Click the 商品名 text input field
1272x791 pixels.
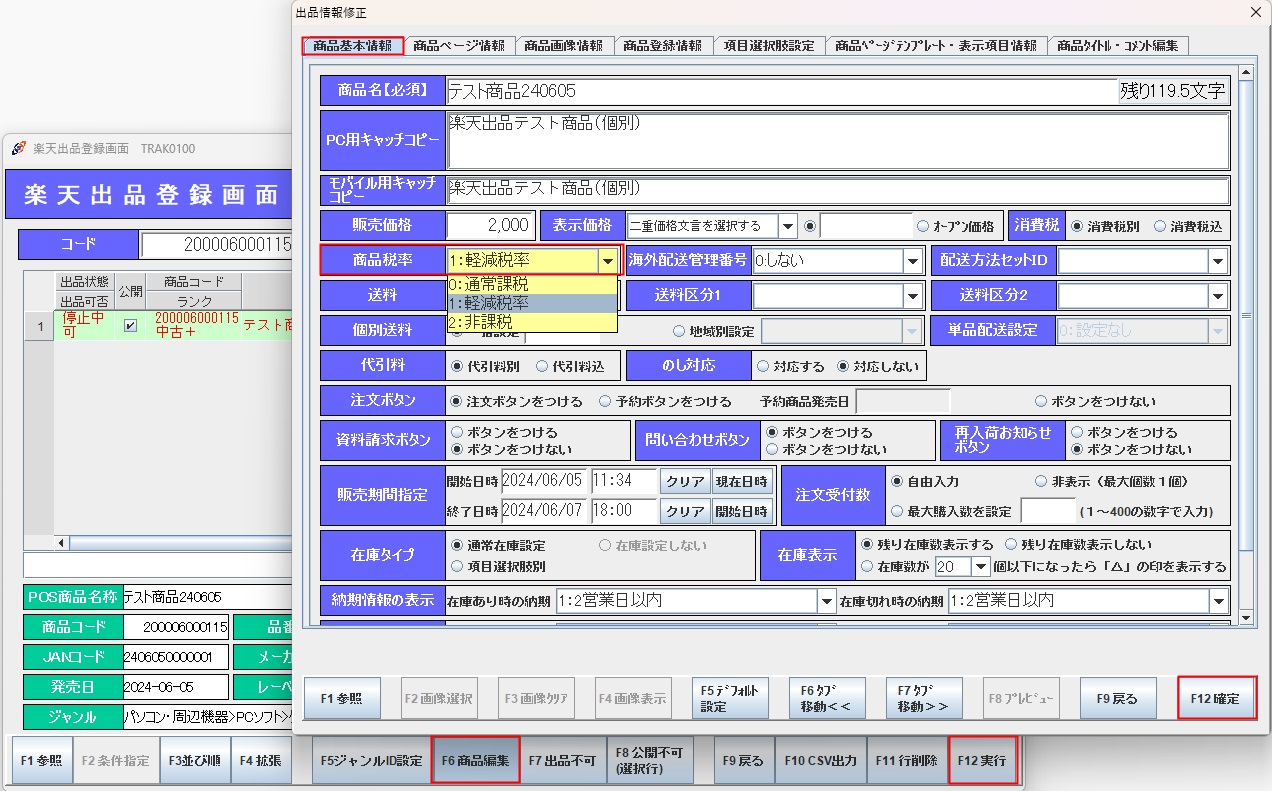click(x=780, y=91)
